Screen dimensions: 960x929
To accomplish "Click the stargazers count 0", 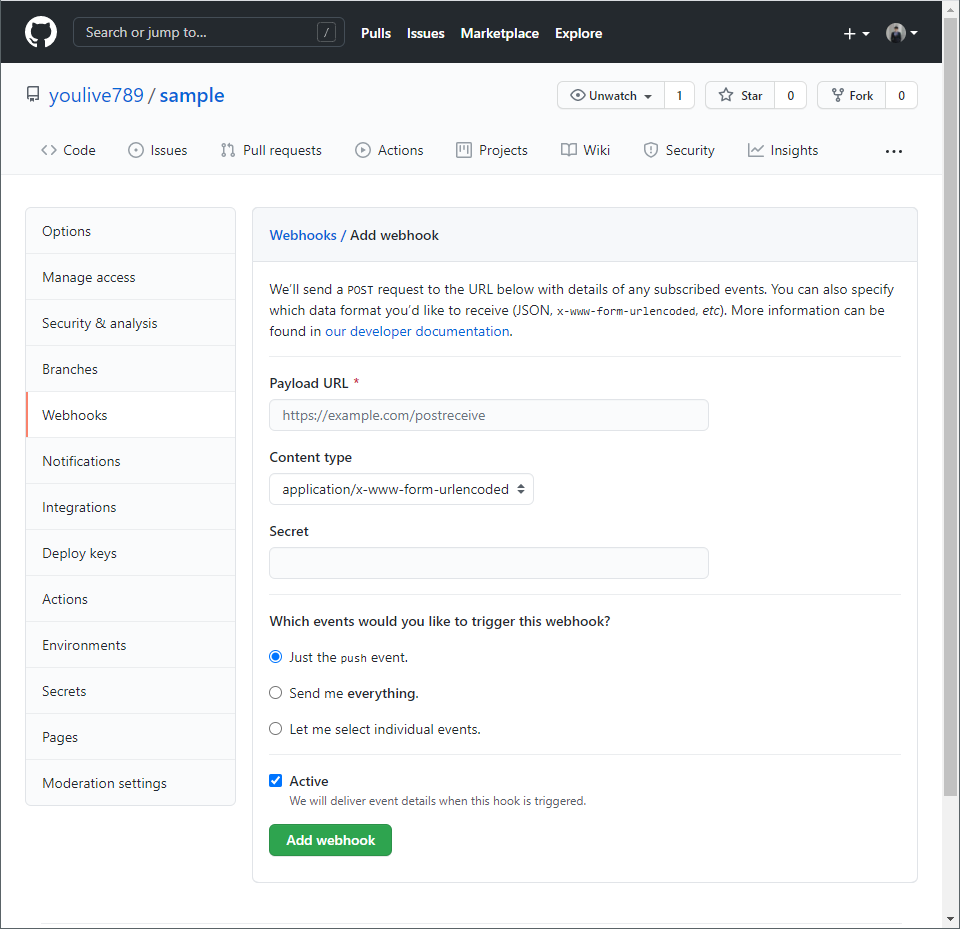I will pyautogui.click(x=790, y=96).
